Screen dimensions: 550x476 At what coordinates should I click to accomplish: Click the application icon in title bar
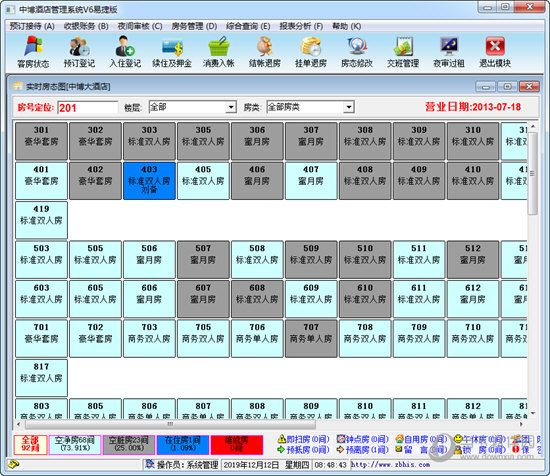tap(10, 9)
